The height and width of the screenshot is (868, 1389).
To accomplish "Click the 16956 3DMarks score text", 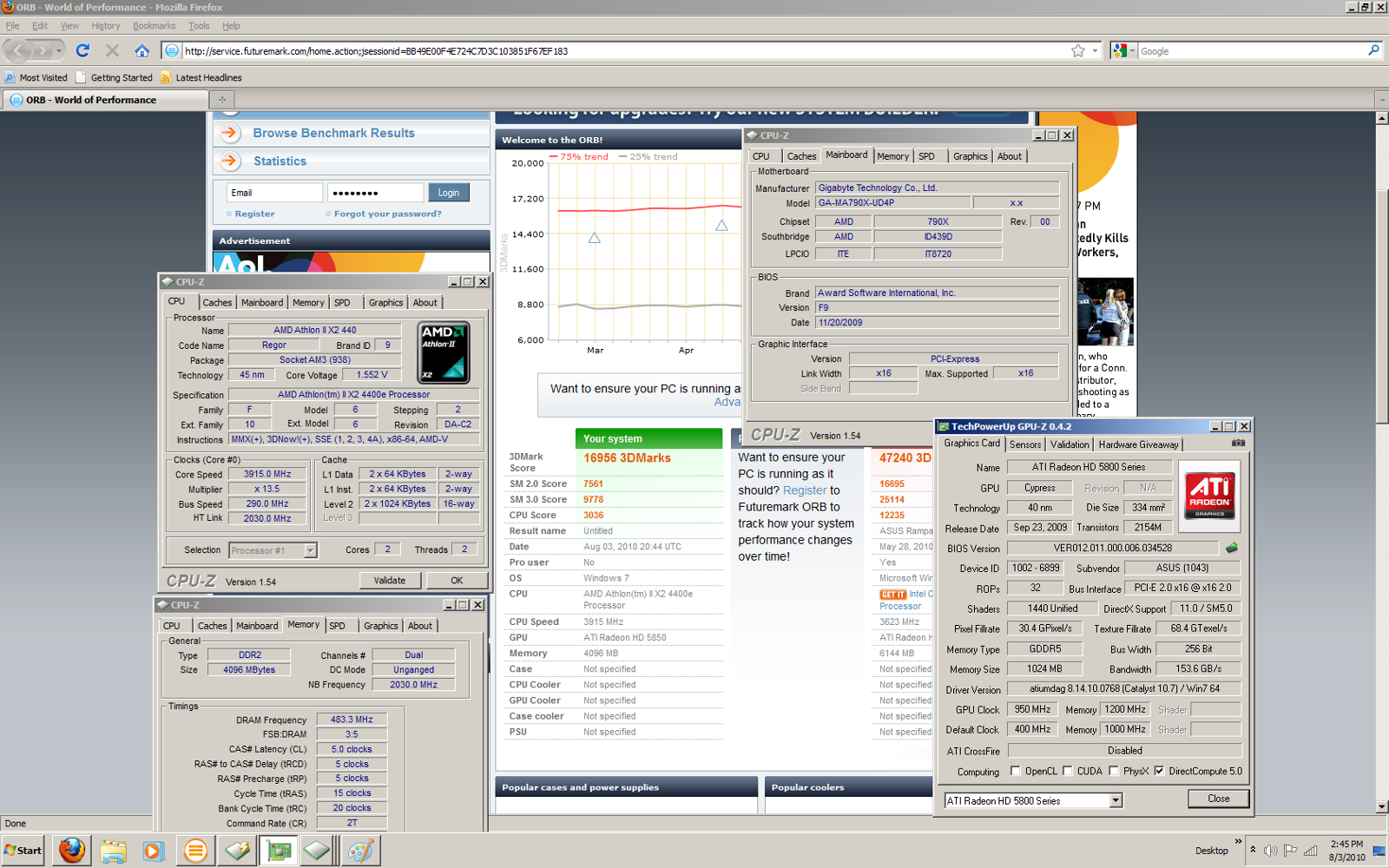I will [627, 457].
